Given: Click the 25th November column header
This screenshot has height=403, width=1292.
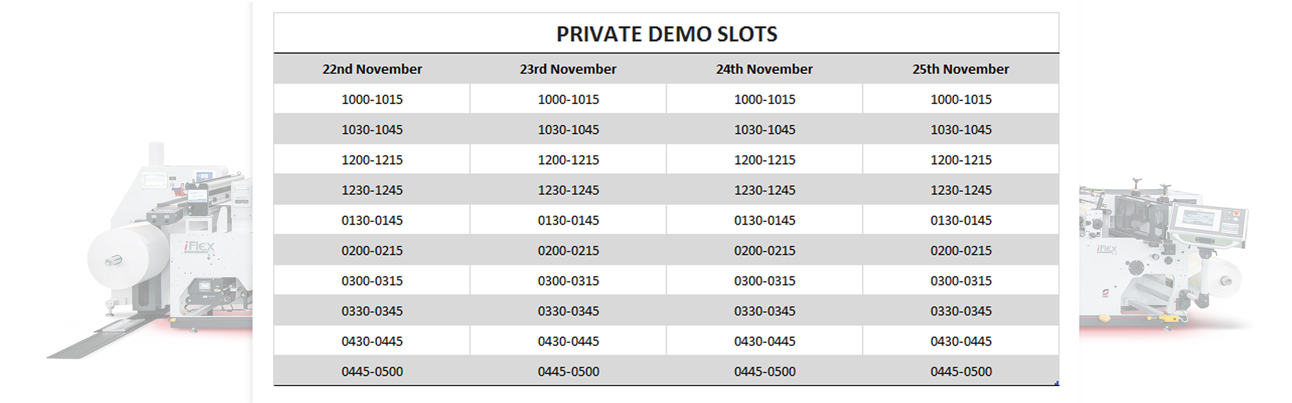Looking at the screenshot, I should pyautogui.click(x=961, y=69).
